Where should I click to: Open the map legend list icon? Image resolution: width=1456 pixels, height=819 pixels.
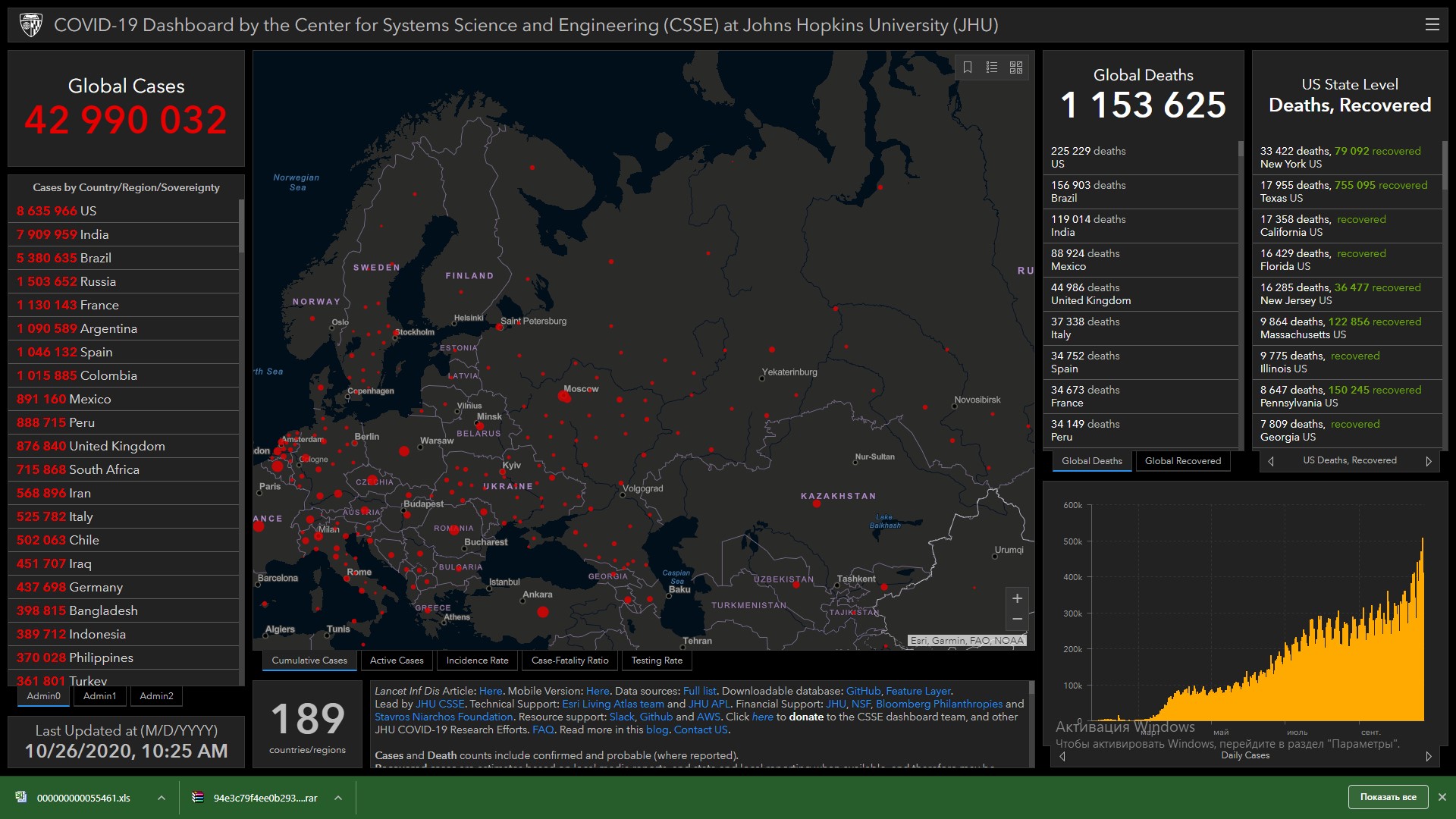991,67
